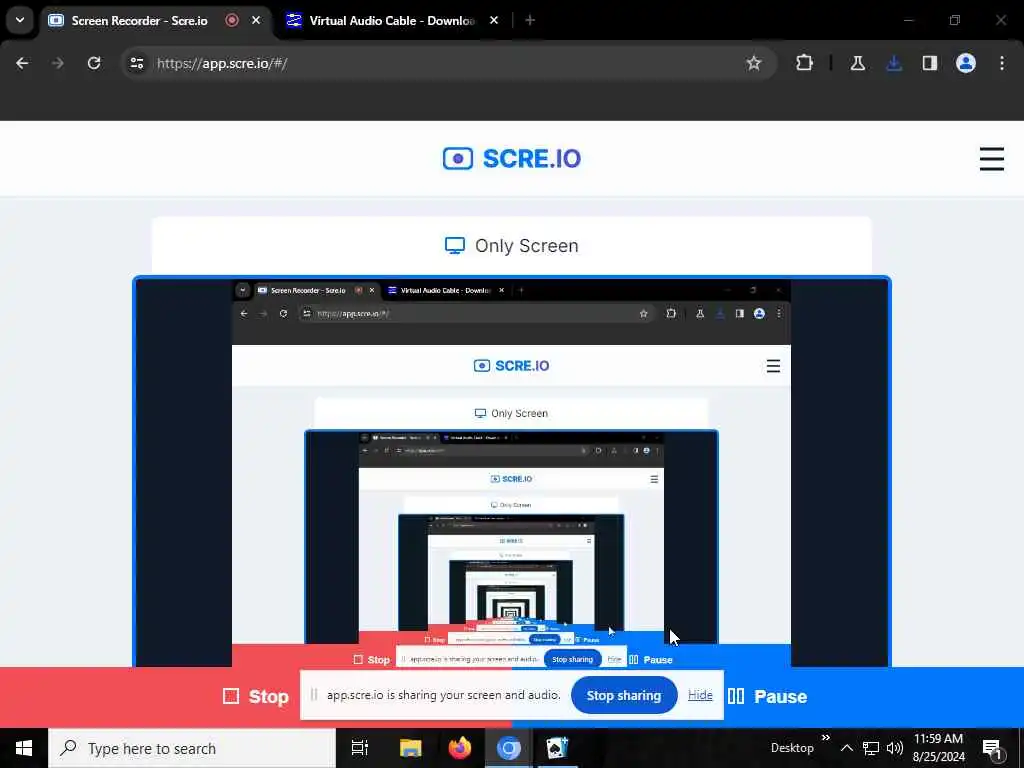Open the browser extensions menu
This screenshot has width=1024, height=768.
(805, 63)
